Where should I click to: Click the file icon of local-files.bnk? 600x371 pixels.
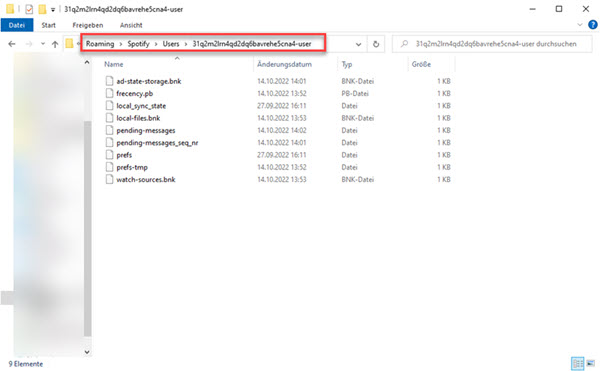(x=109, y=117)
